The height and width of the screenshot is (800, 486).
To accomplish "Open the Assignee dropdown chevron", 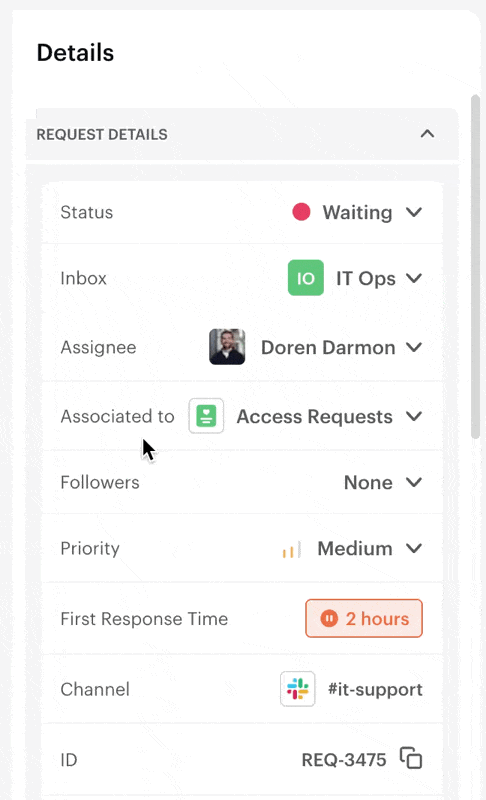I will pos(414,347).
